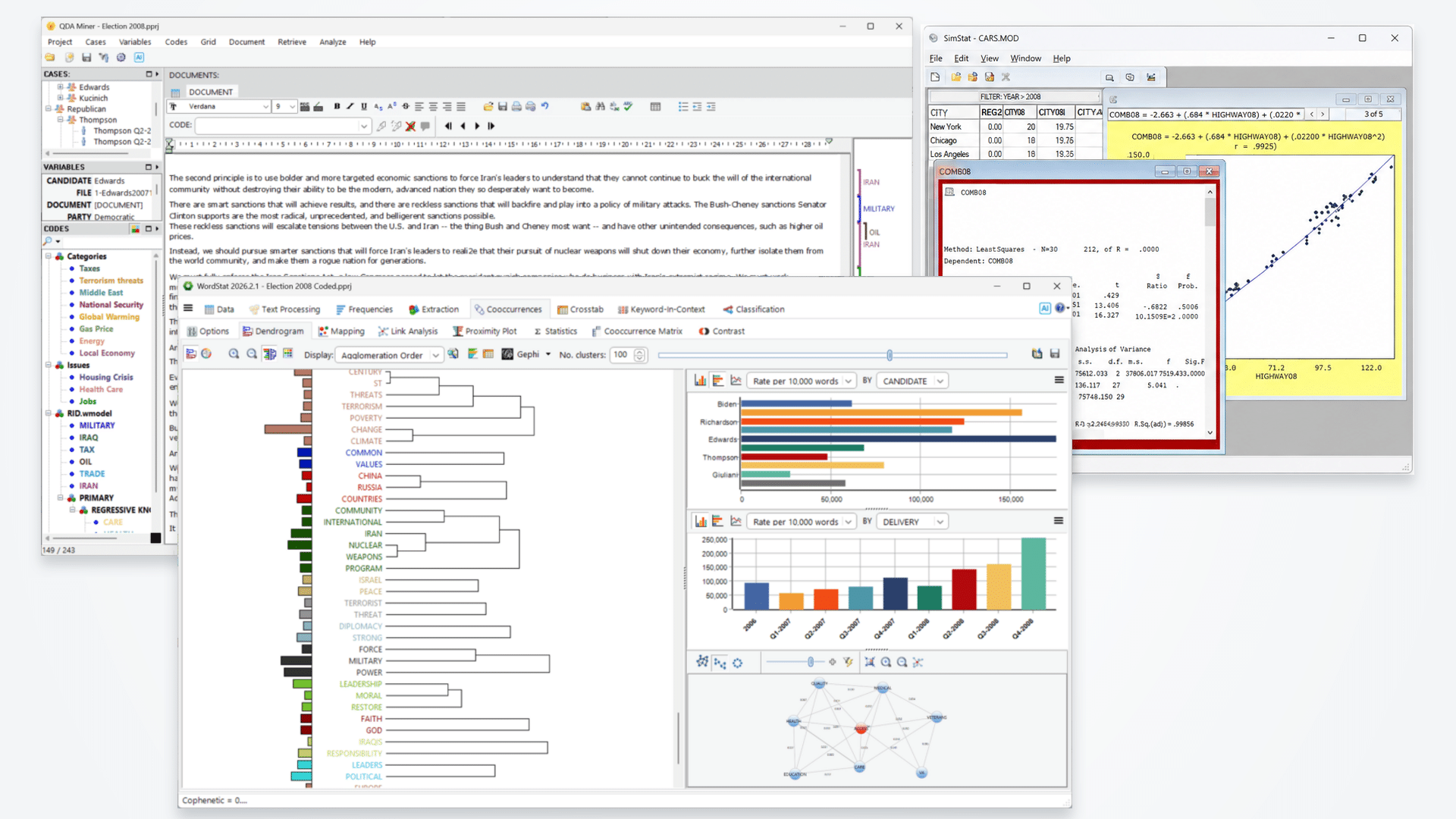Image resolution: width=1456 pixels, height=819 pixels.
Task: Delete coding with red X icon
Action: click(x=410, y=126)
